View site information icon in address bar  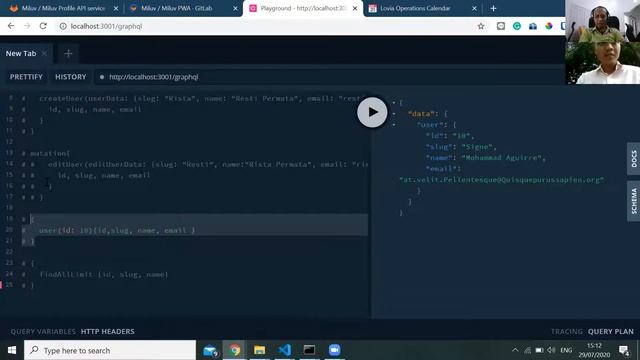point(63,26)
